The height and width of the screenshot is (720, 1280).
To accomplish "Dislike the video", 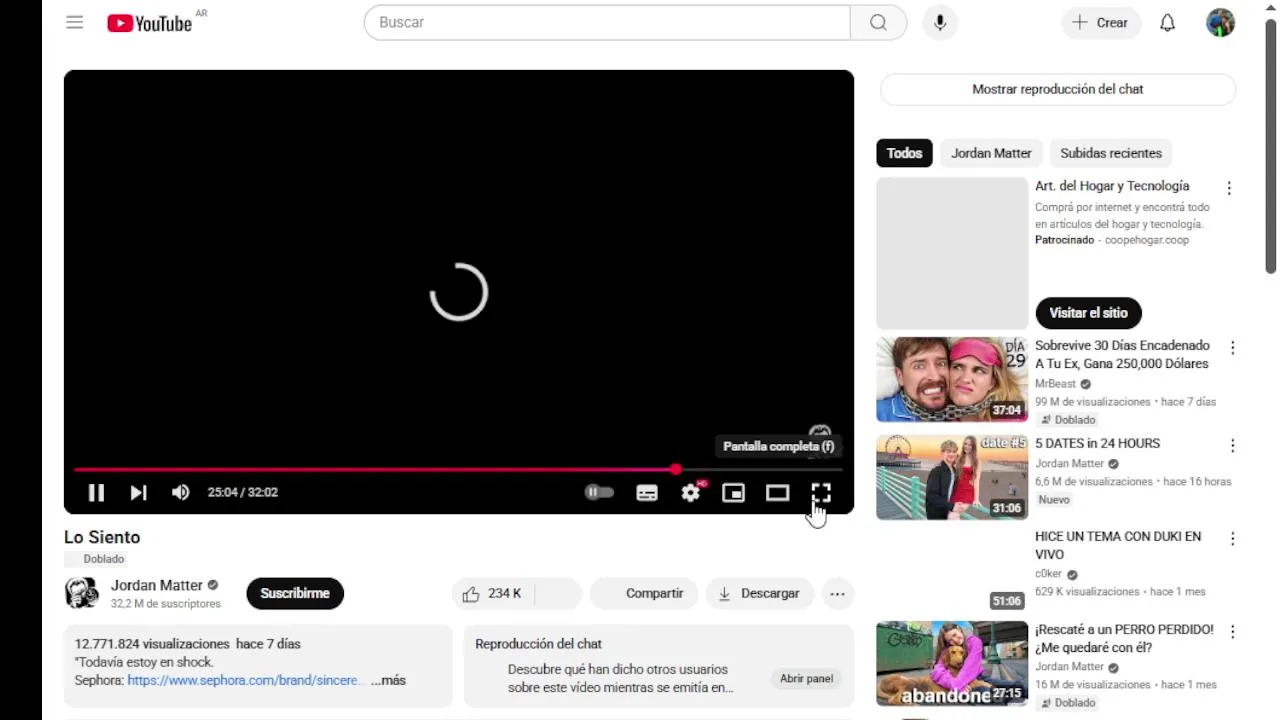I will point(558,593).
